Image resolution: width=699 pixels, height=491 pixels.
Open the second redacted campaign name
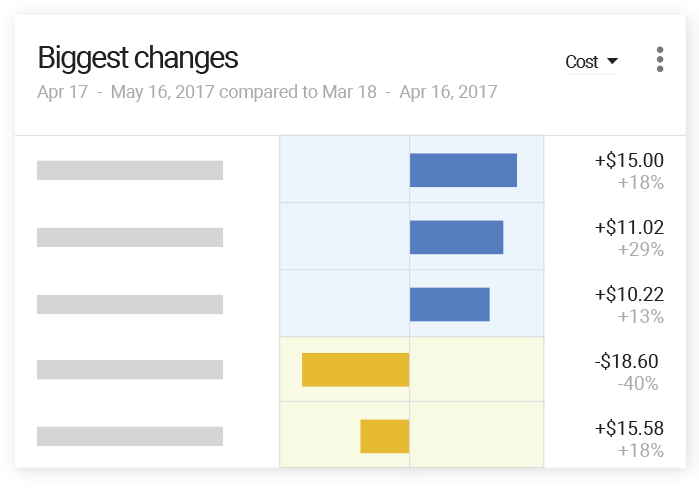(130, 237)
